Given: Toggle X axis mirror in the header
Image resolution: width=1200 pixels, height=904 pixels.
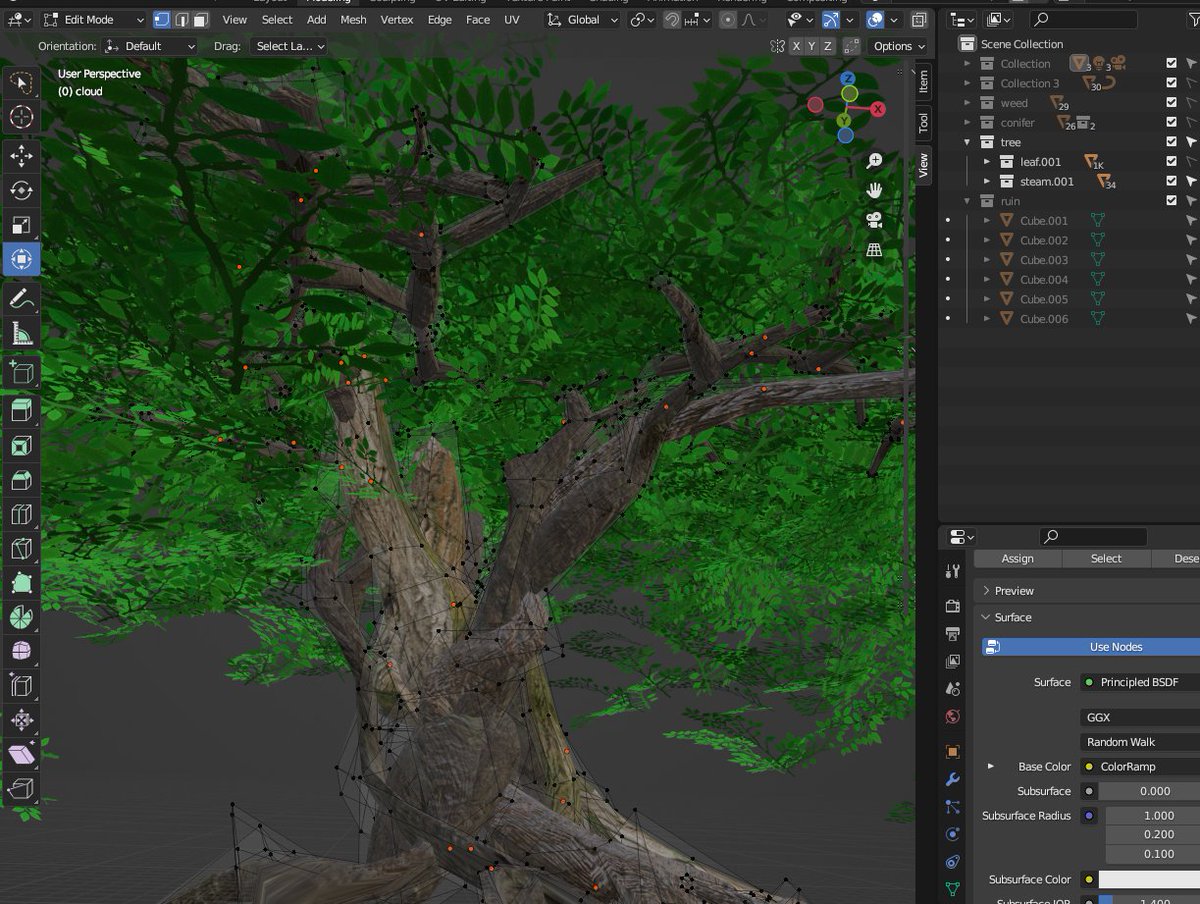Looking at the screenshot, I should click(796, 46).
